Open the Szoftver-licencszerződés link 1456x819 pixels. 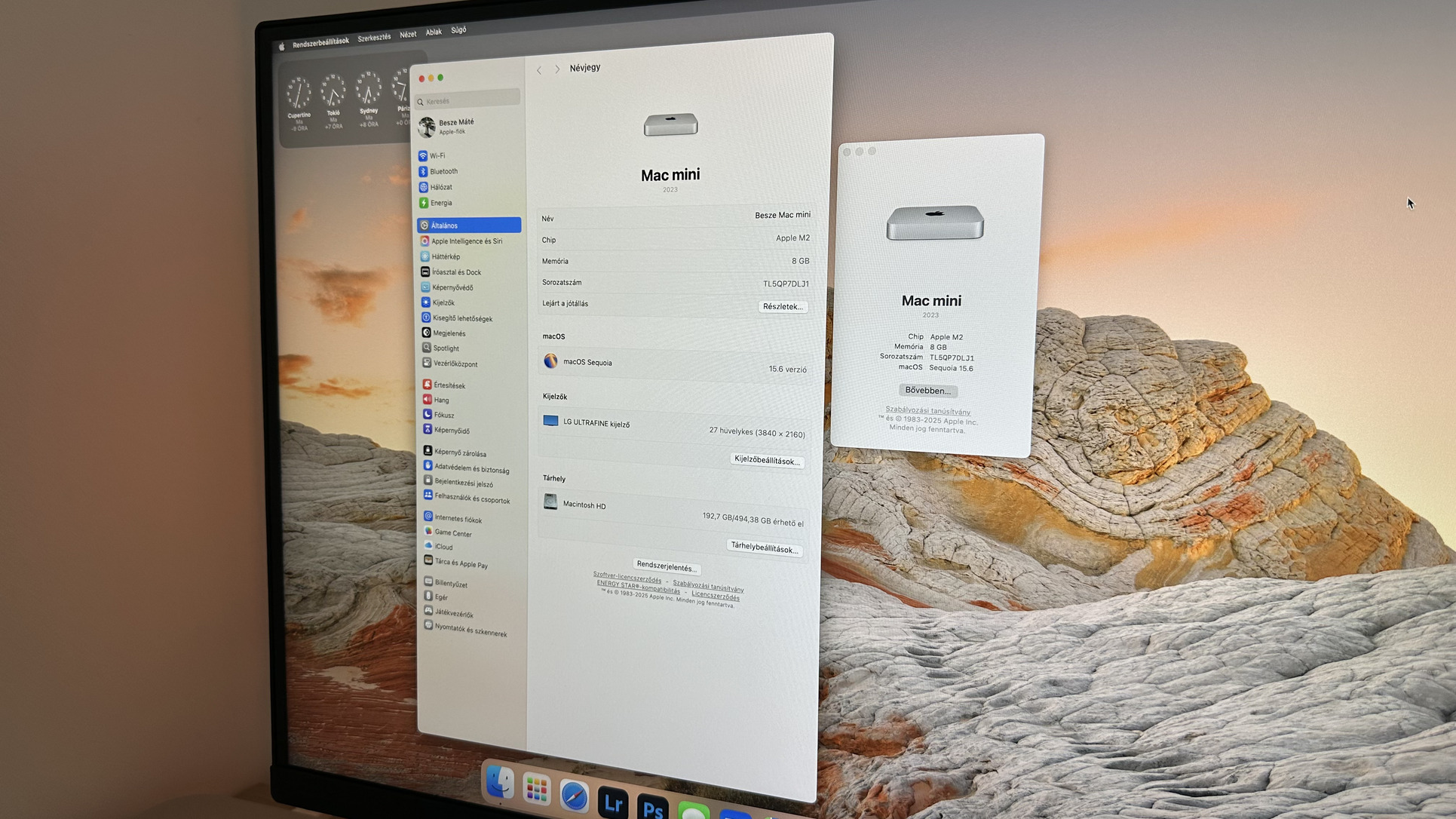coord(627,578)
